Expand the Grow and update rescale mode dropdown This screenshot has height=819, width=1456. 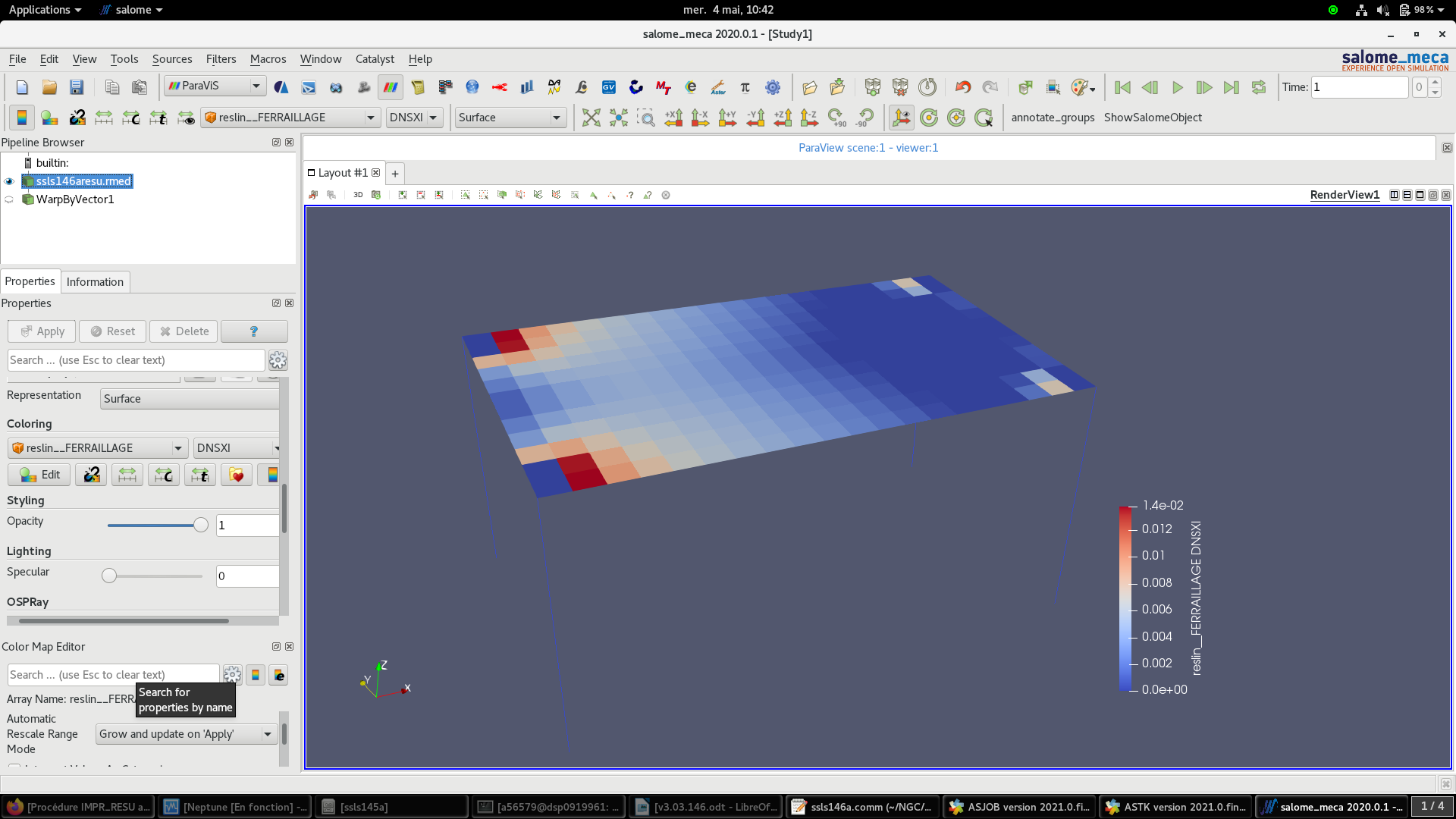pos(268,734)
